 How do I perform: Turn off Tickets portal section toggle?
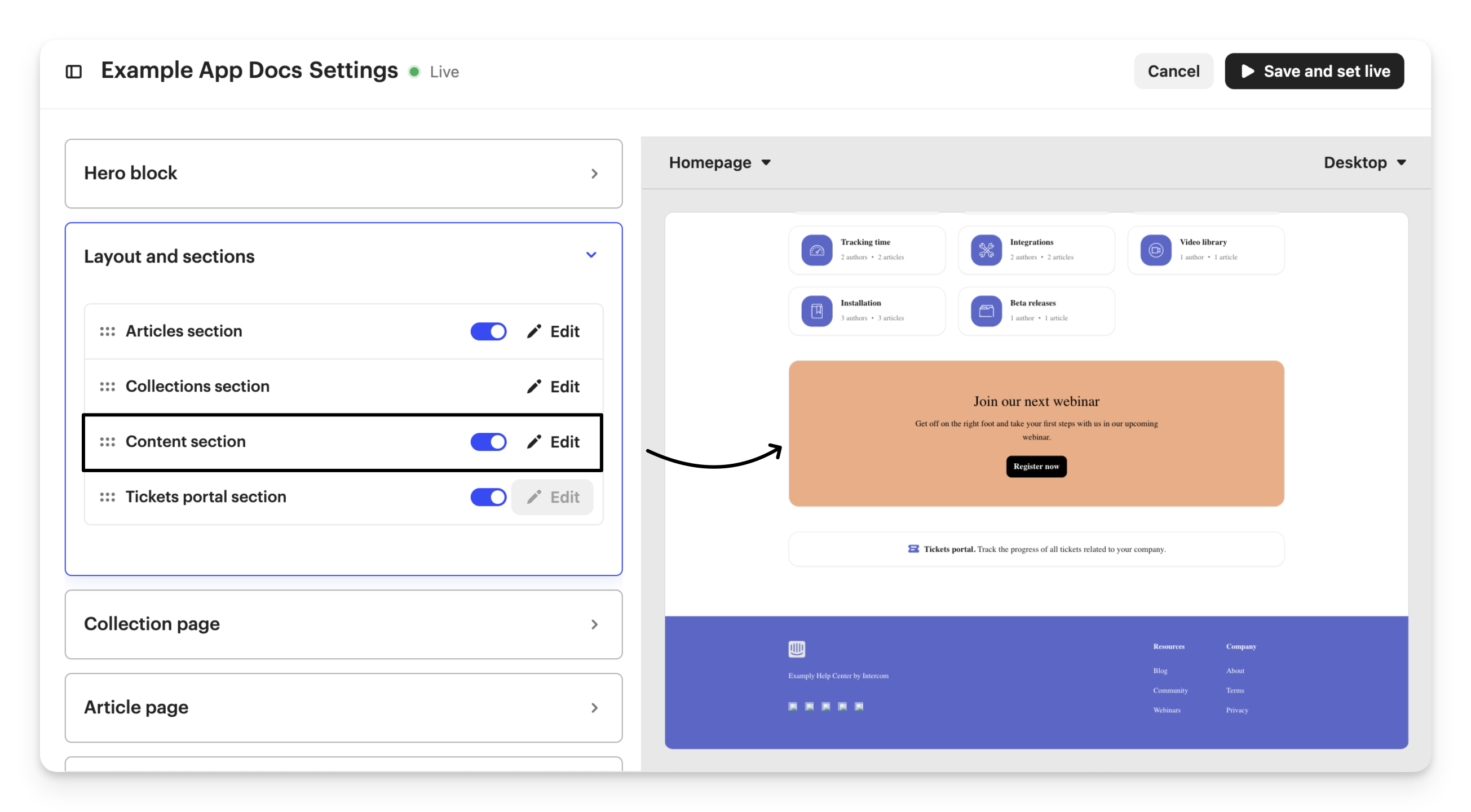point(488,497)
